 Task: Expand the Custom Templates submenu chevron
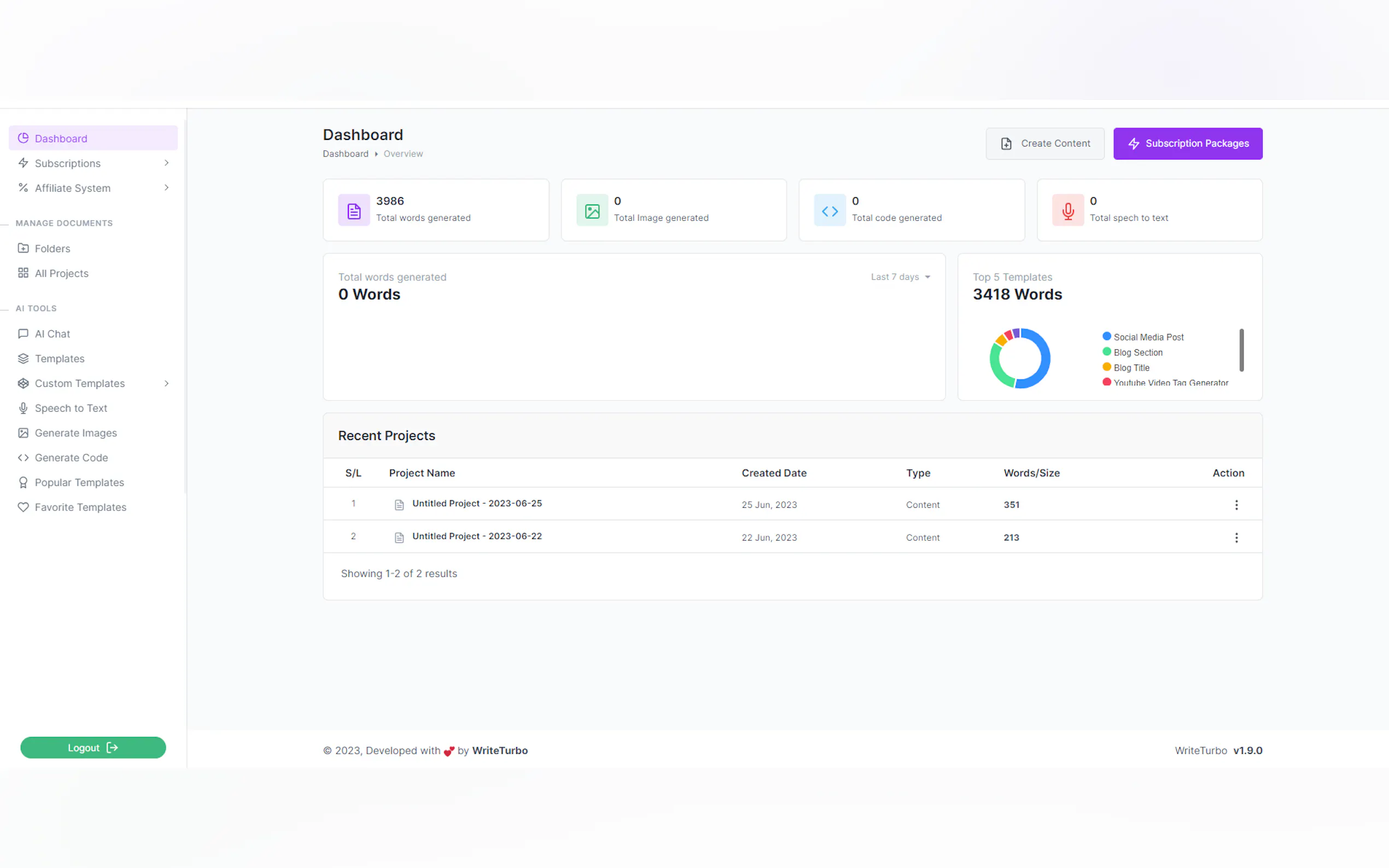point(166,384)
